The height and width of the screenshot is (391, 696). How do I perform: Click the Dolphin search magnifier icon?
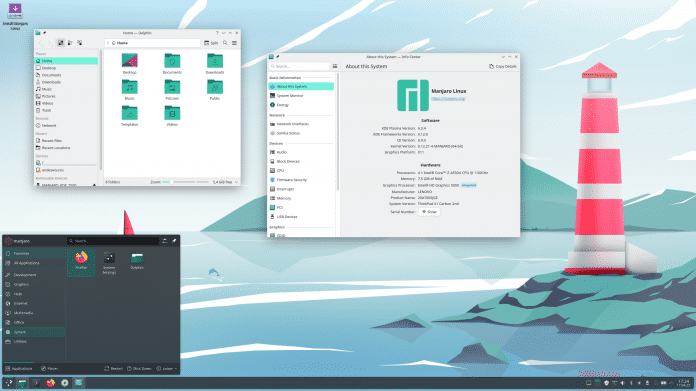point(225,43)
